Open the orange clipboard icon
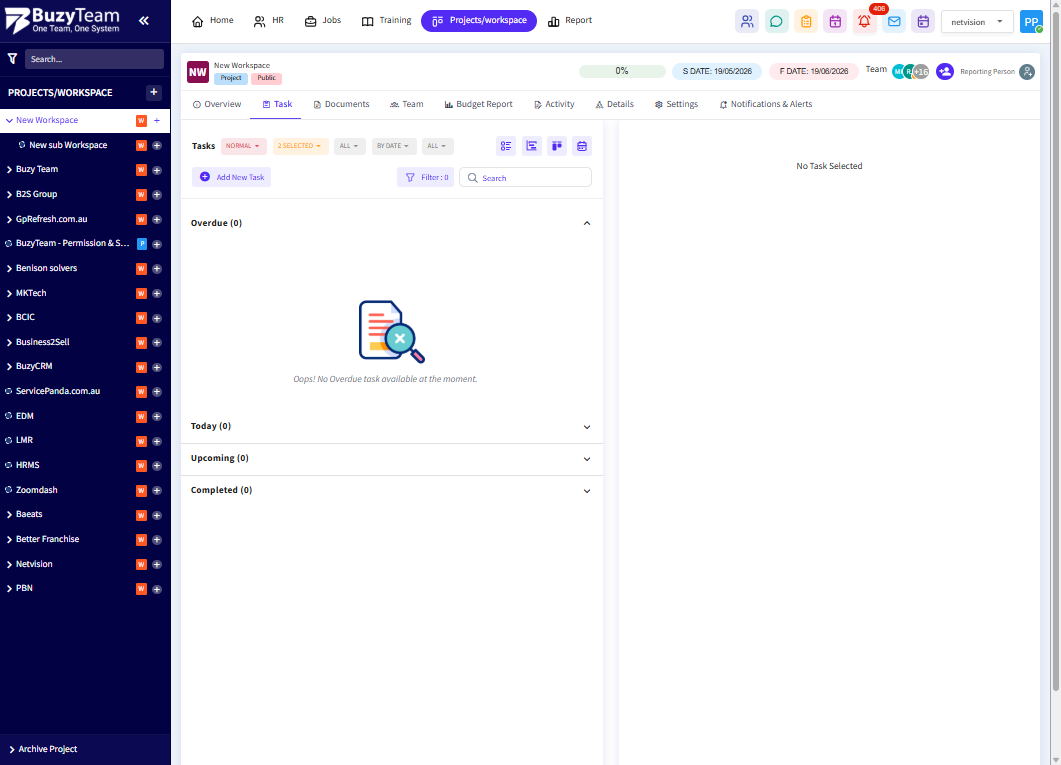Viewport: 1061px width, 765px height. coord(806,22)
